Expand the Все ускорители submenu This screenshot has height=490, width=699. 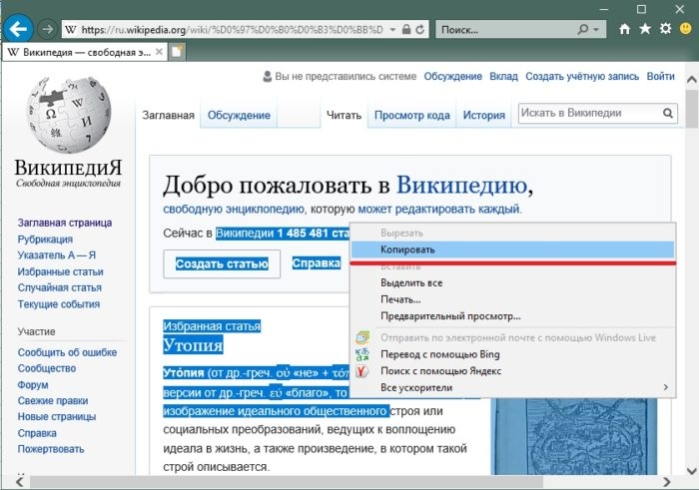513,387
